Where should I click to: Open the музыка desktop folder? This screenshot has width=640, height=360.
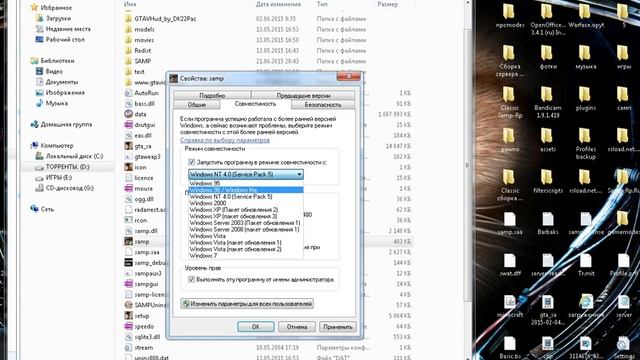click(x=586, y=56)
